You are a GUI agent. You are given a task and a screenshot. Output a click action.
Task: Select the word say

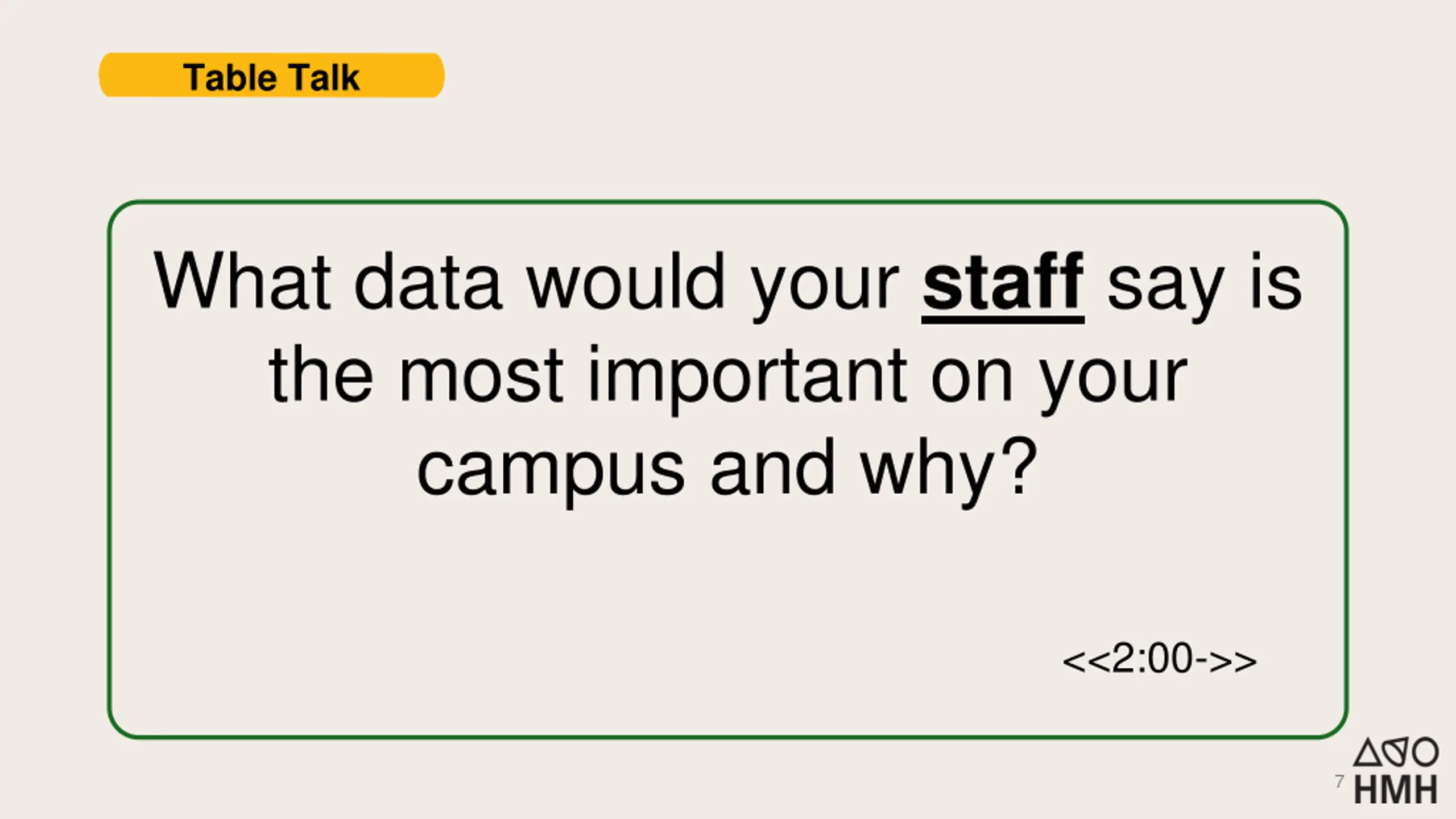(x=1166, y=287)
